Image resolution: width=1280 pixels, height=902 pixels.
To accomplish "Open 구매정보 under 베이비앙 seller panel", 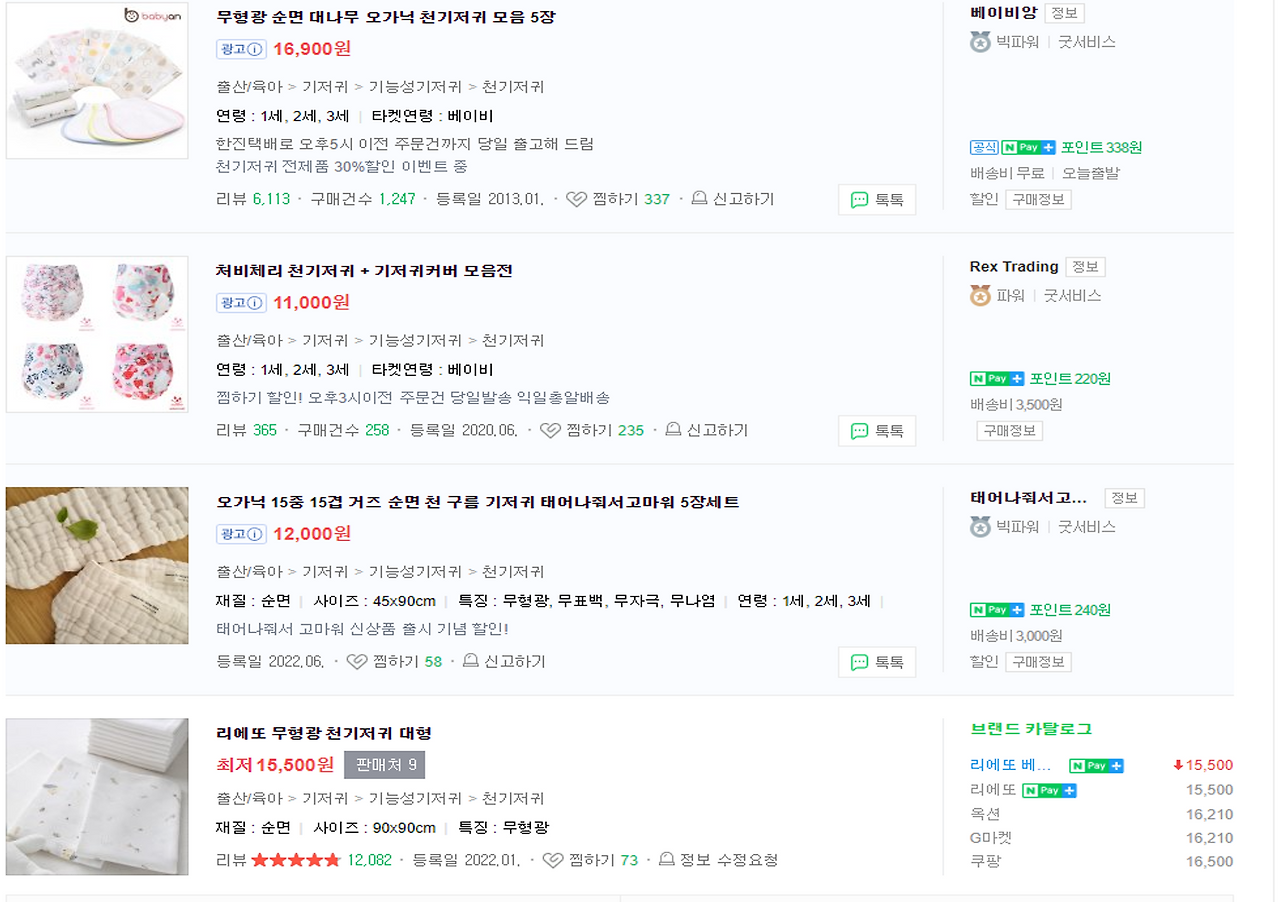I will pos(1038,199).
